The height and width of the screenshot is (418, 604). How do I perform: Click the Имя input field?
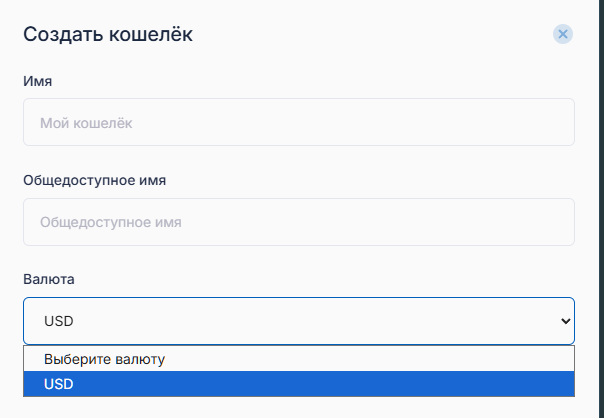click(298, 123)
